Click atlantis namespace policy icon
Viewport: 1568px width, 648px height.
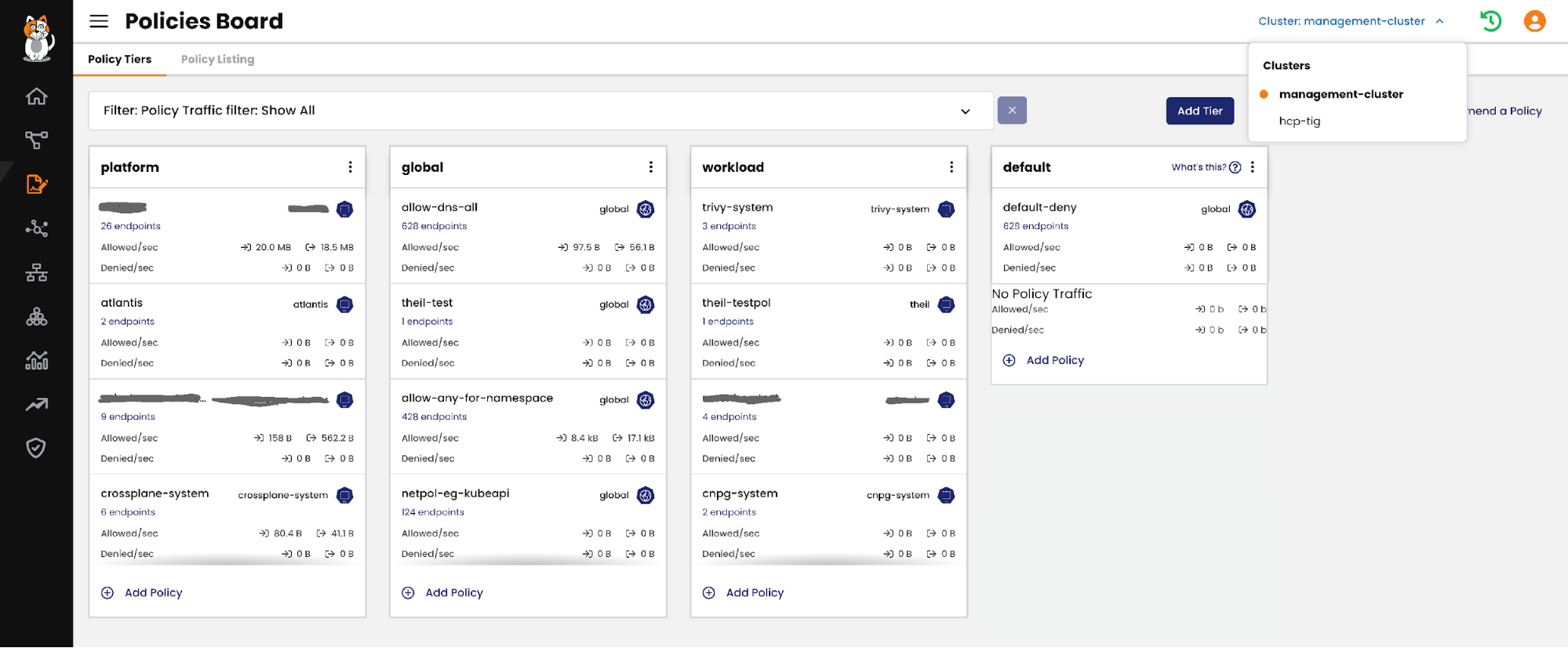pyautogui.click(x=344, y=304)
